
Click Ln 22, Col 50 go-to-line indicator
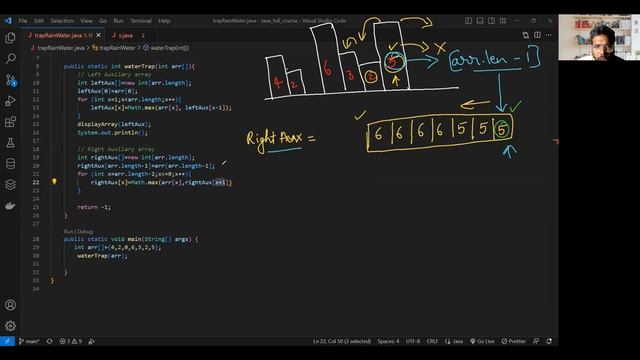342,341
